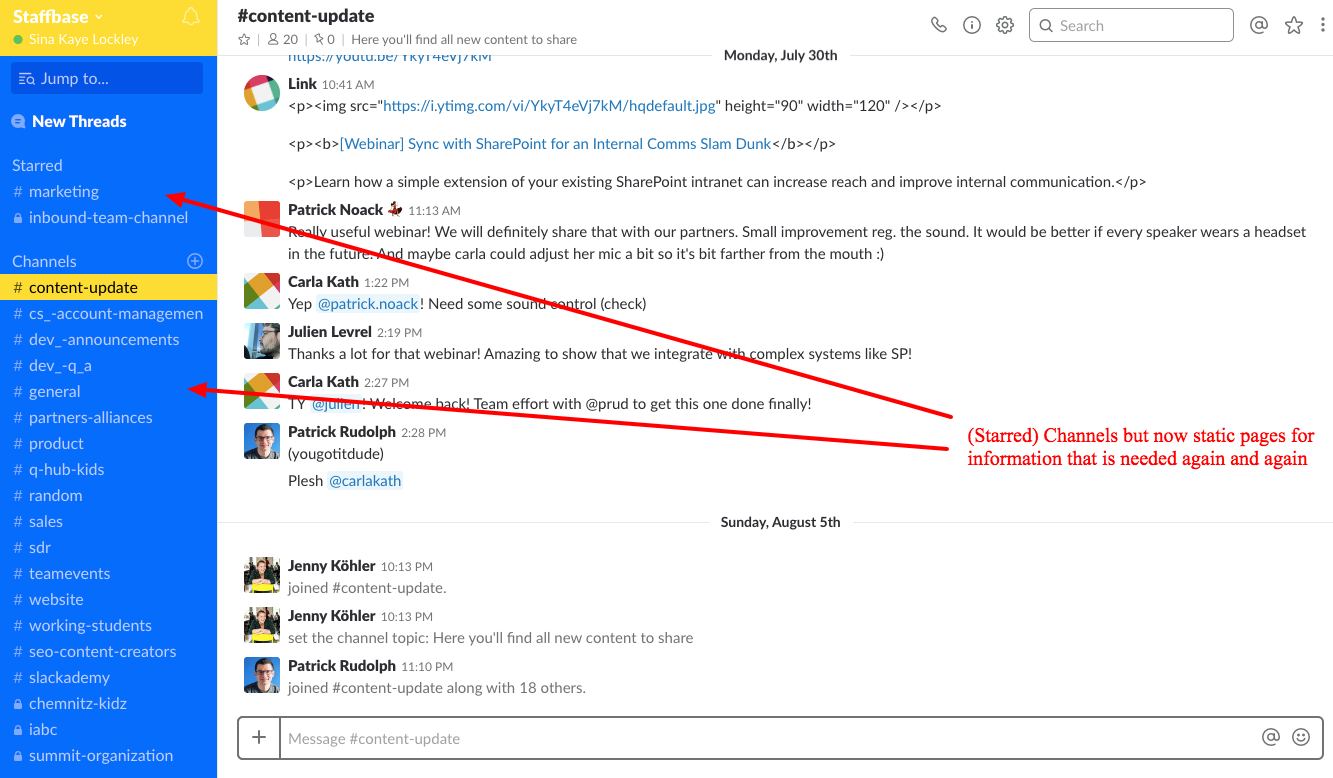This screenshot has height=778, width=1333.
Task: Open the SharePoint webinar link
Action: [555, 143]
